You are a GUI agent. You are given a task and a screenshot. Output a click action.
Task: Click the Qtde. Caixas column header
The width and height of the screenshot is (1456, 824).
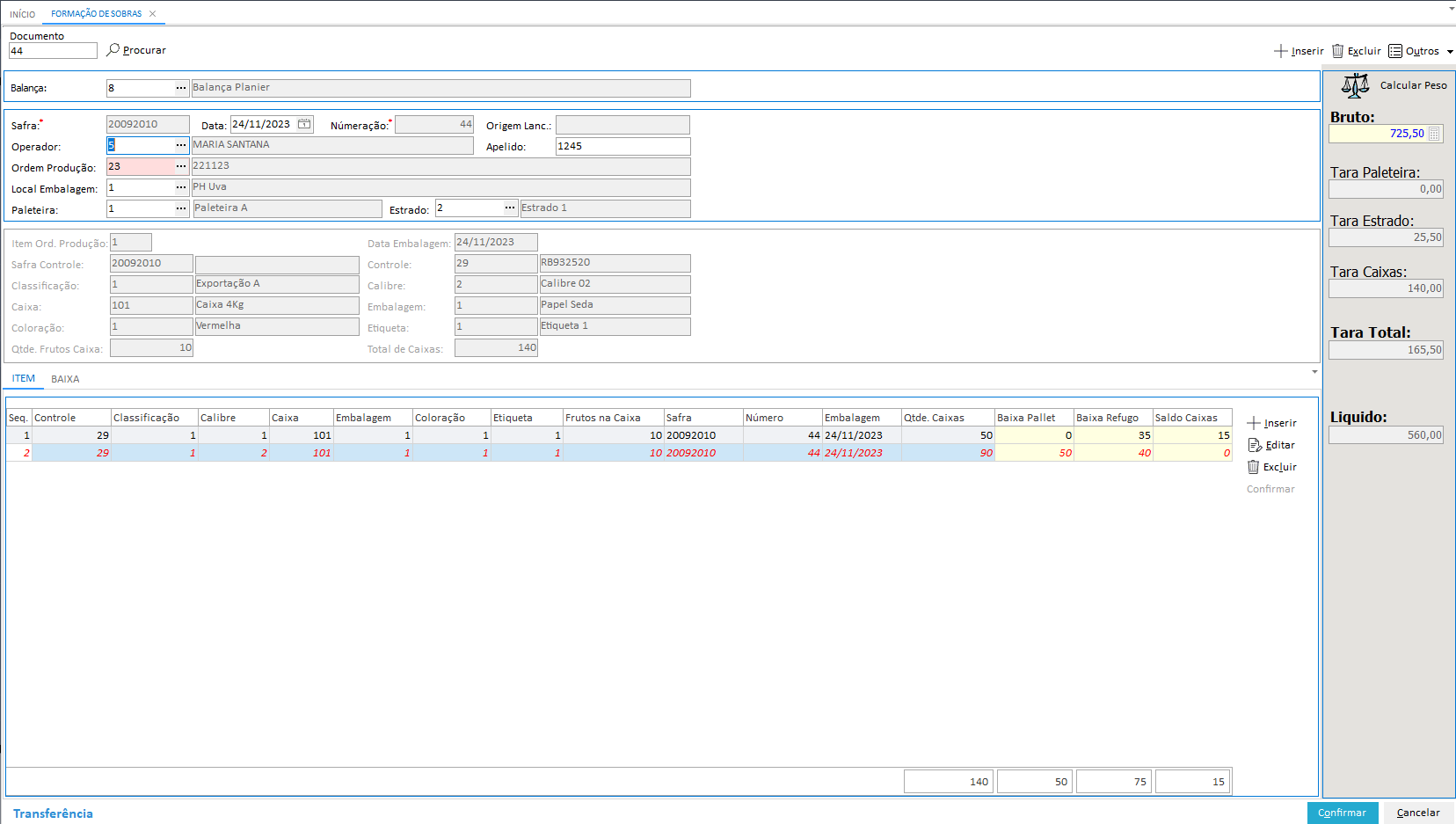pos(948,418)
